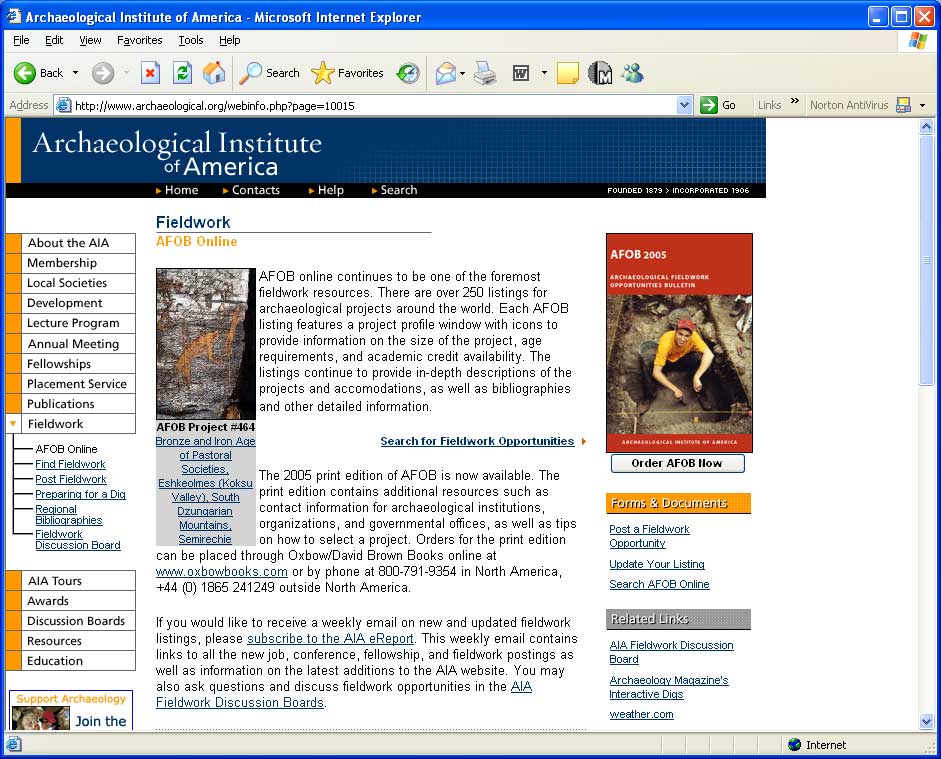This screenshot has width=941, height=759.
Task: Open Placement Service in left navigation
Action: [77, 383]
